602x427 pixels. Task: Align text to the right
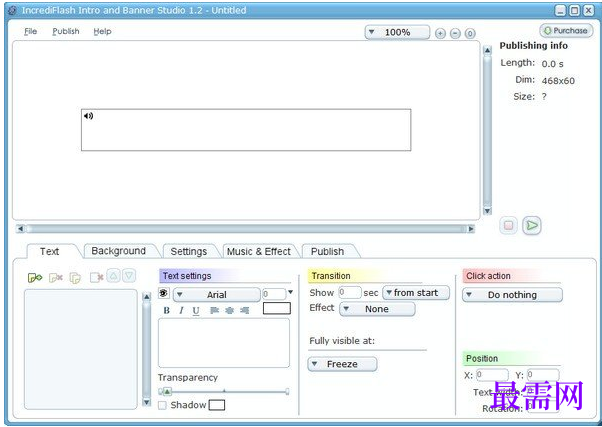(x=245, y=310)
